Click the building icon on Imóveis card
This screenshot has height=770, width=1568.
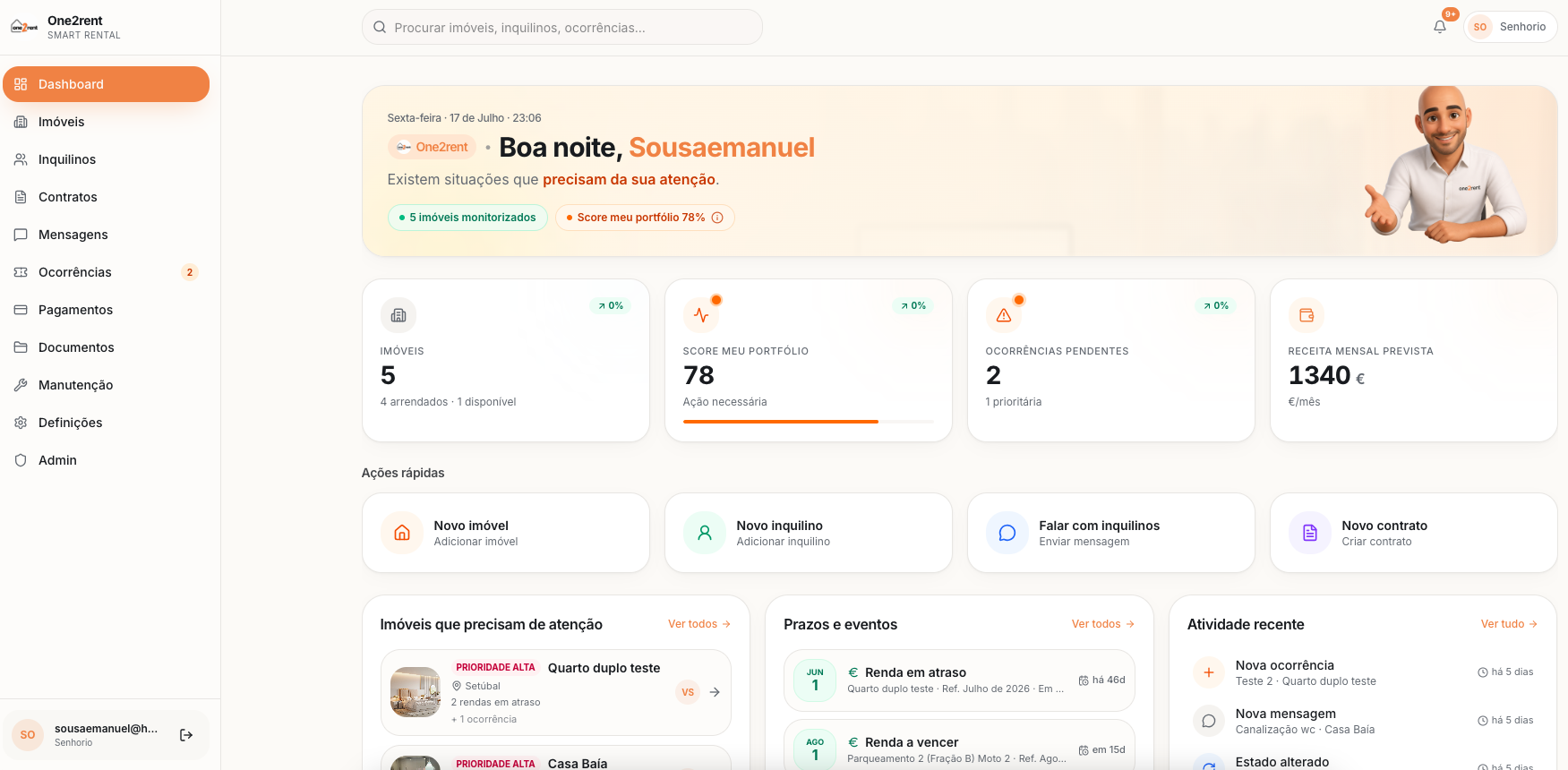click(x=398, y=315)
